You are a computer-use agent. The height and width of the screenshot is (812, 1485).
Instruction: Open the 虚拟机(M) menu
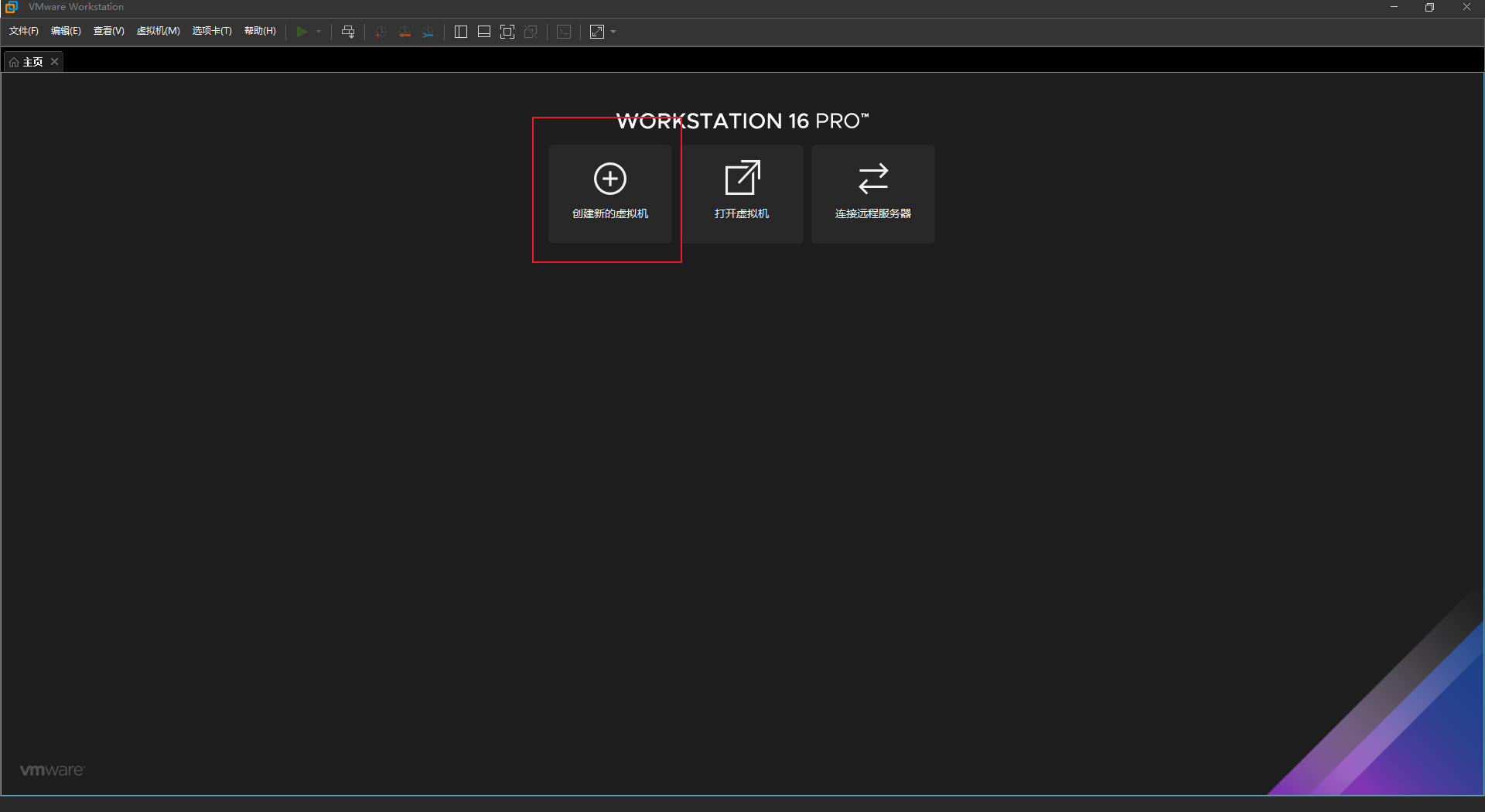click(x=159, y=31)
